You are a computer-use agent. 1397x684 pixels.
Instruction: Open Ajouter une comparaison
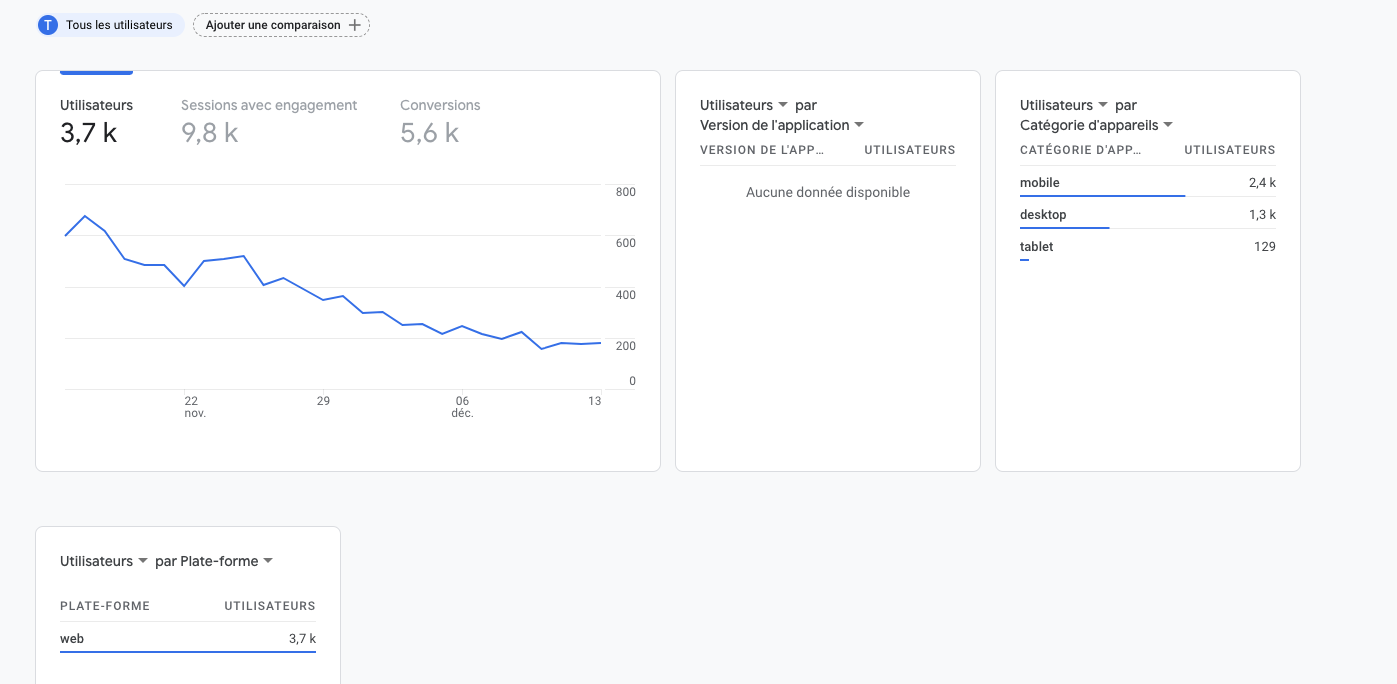[281, 25]
